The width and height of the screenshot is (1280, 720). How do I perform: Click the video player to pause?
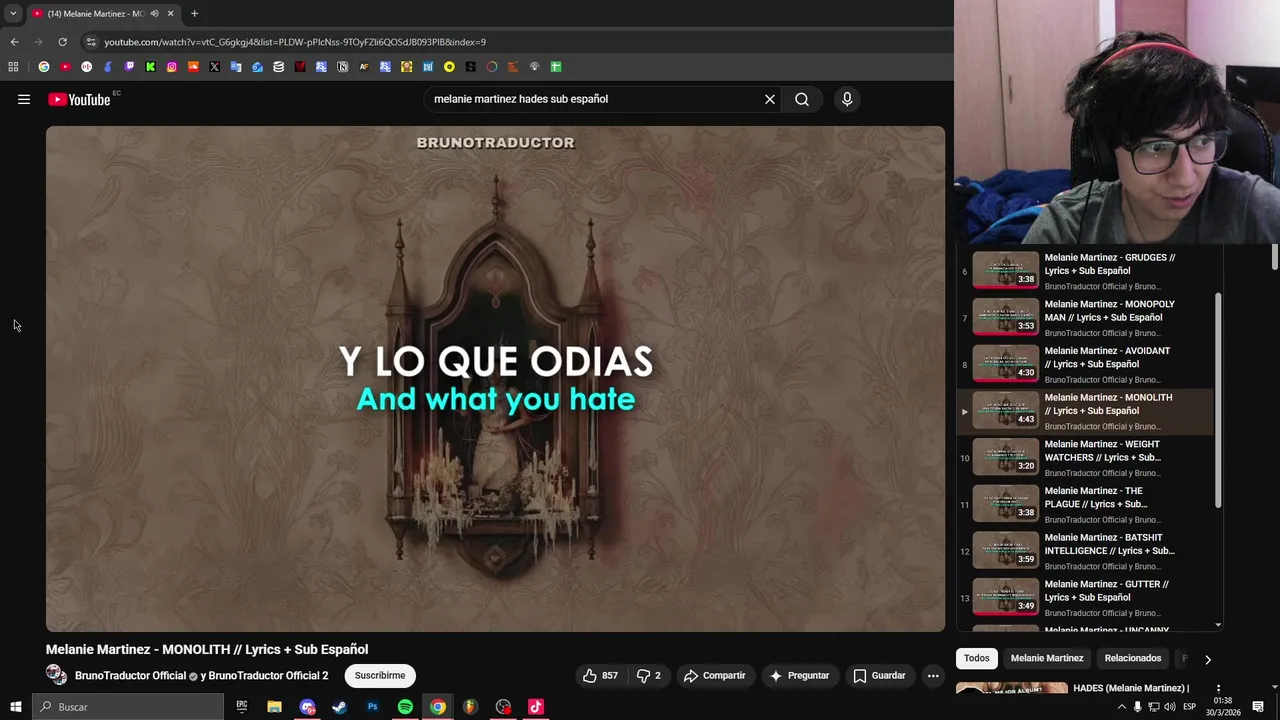pos(495,378)
